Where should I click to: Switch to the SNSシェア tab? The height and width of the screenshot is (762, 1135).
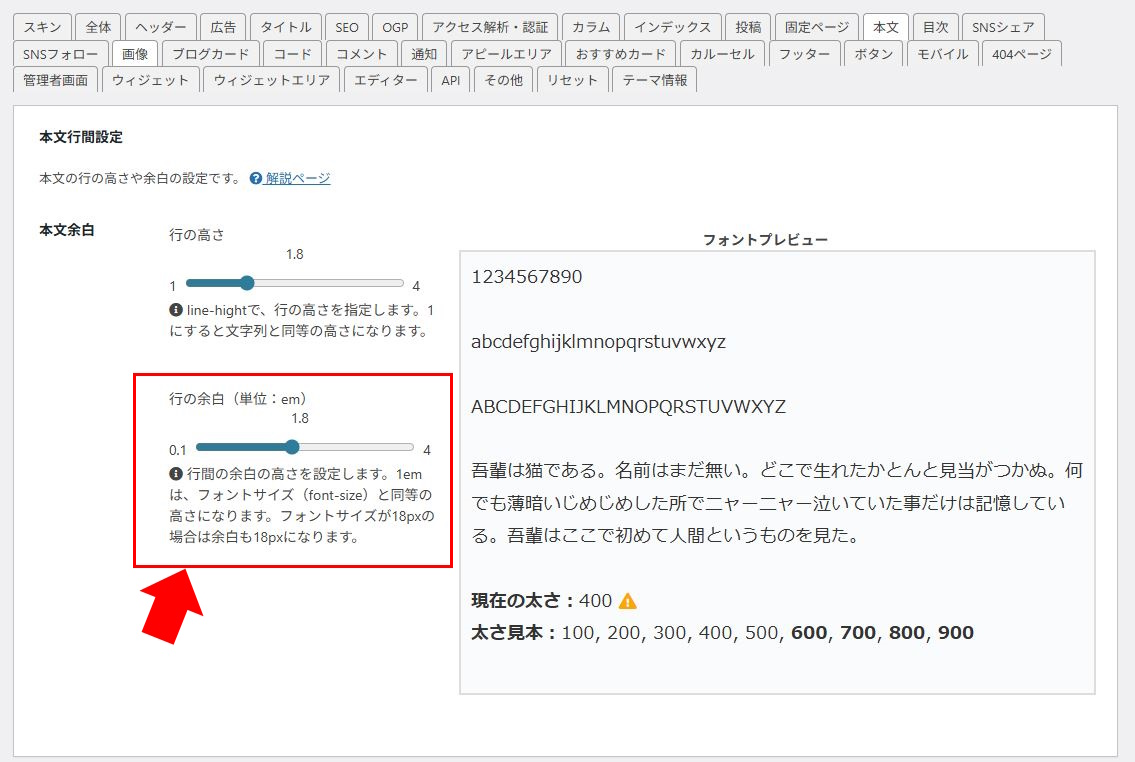pyautogui.click(x=1003, y=27)
